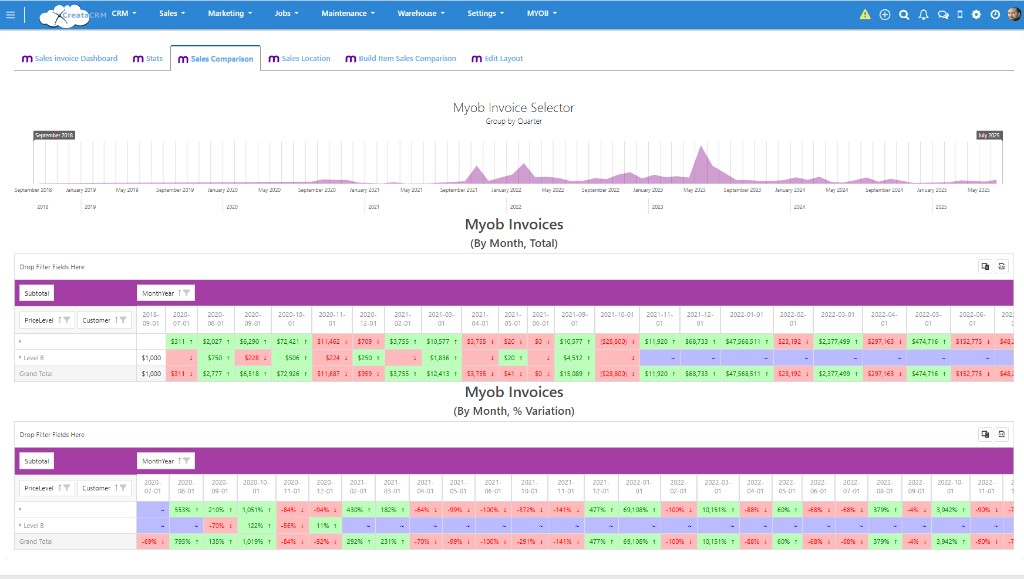Open the Sales dropdown menu
The image size is (1024, 579).
click(x=172, y=13)
